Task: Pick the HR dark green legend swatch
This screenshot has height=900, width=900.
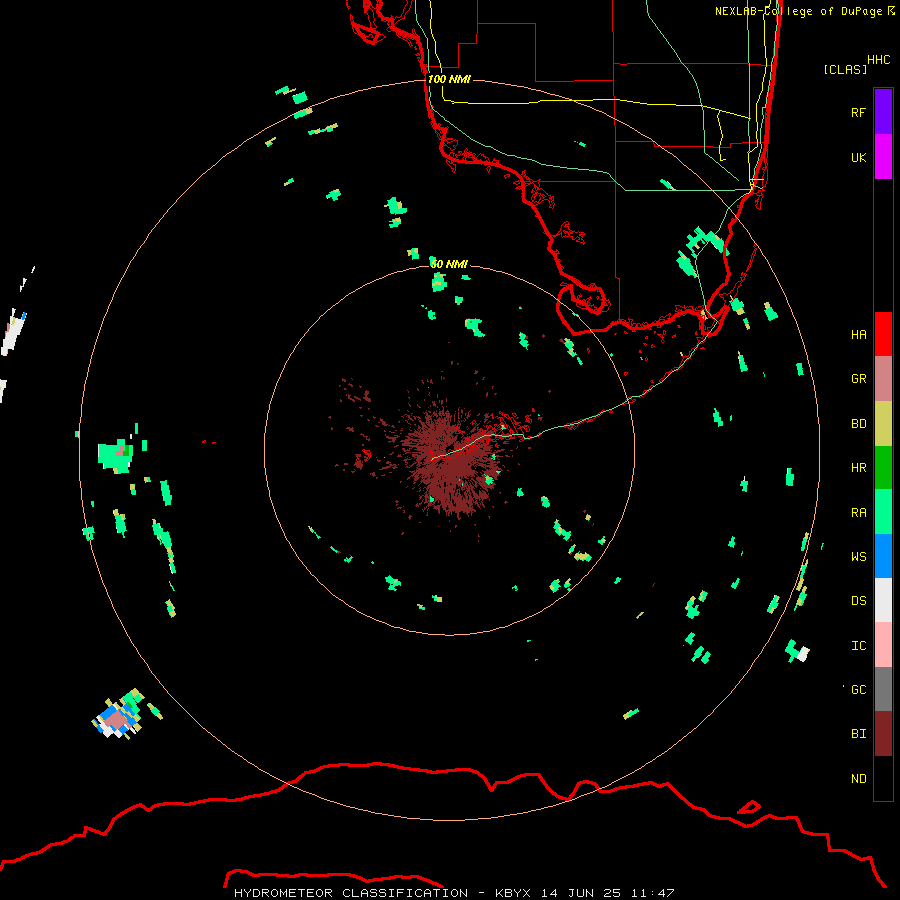Action: coord(883,468)
